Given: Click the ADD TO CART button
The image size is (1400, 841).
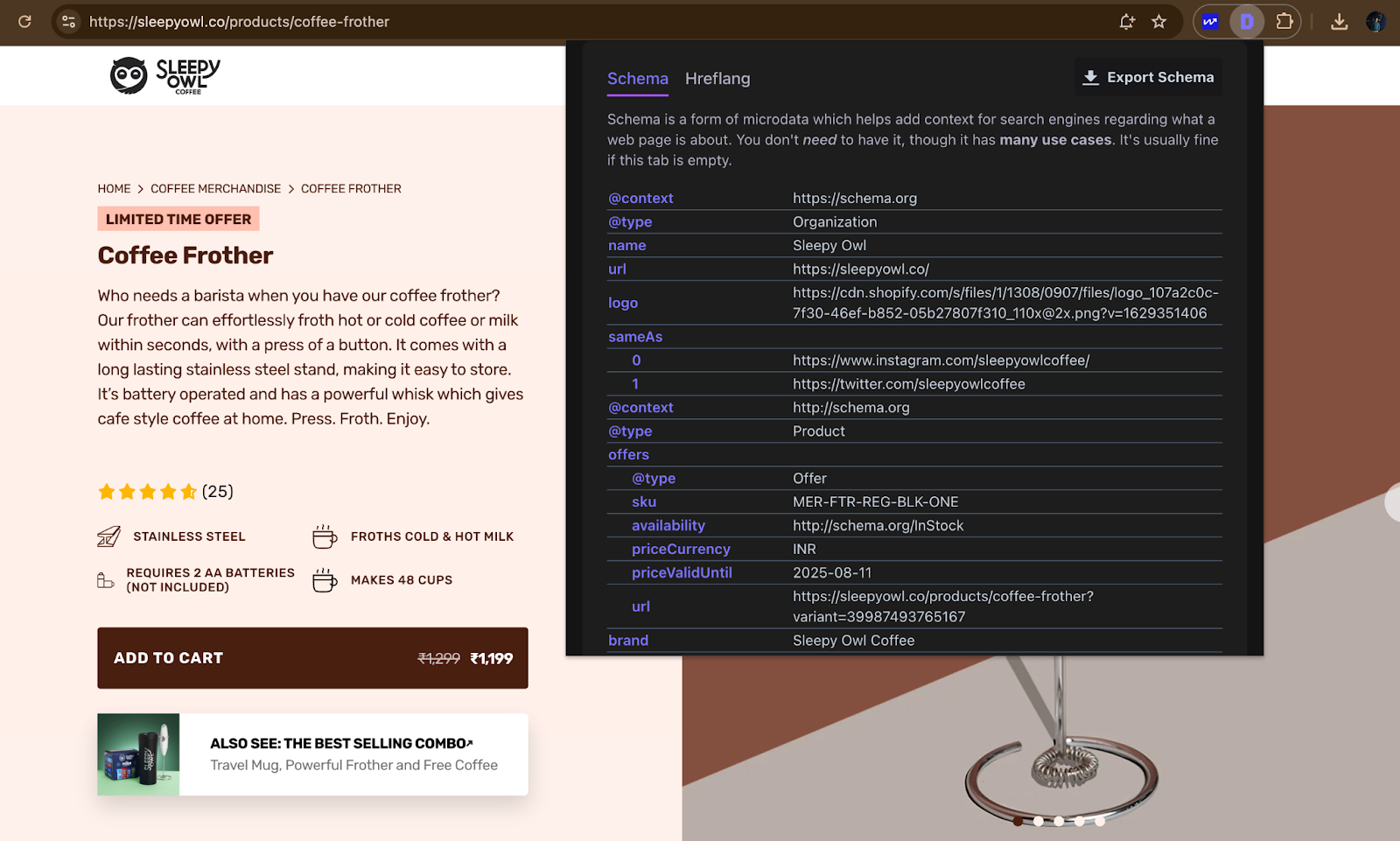Looking at the screenshot, I should pos(312,658).
